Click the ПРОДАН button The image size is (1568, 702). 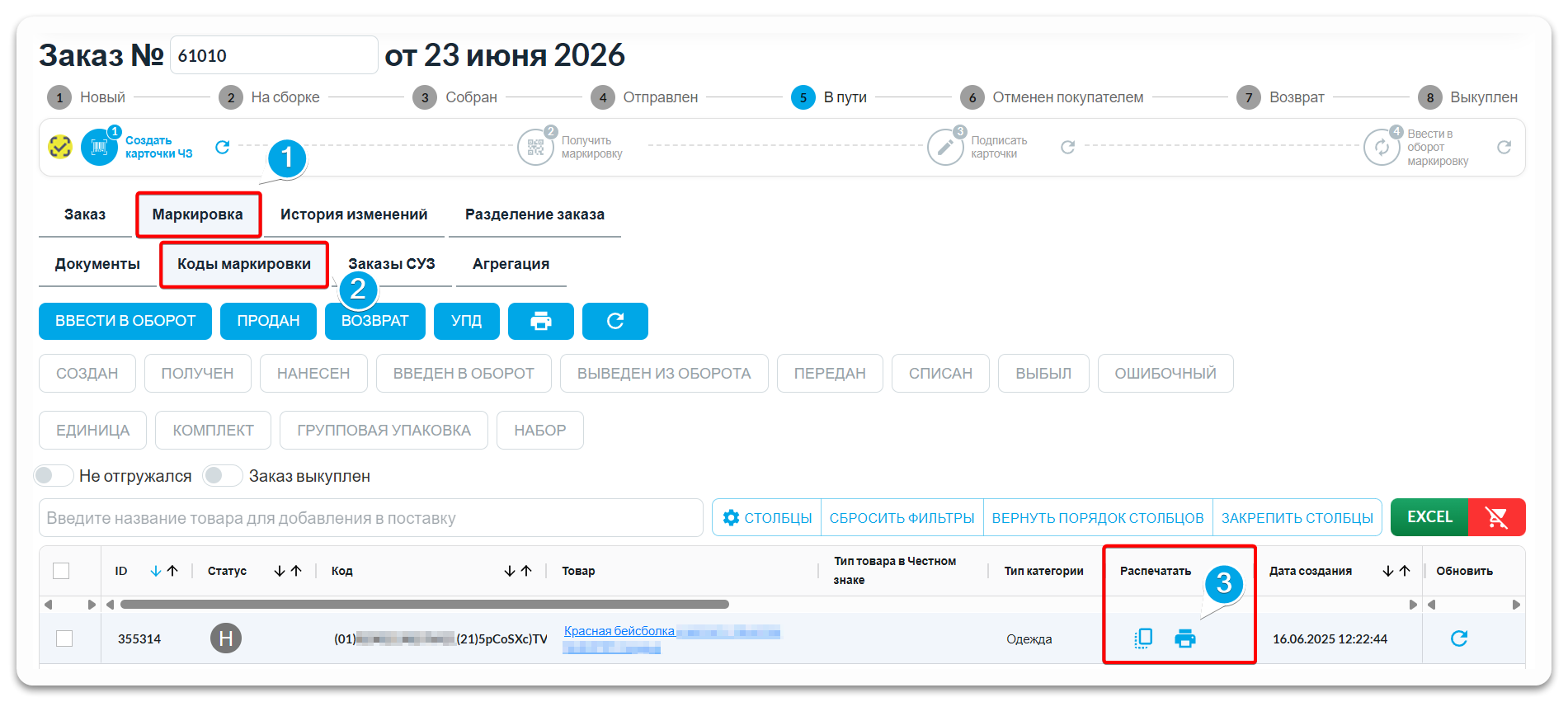pos(268,321)
